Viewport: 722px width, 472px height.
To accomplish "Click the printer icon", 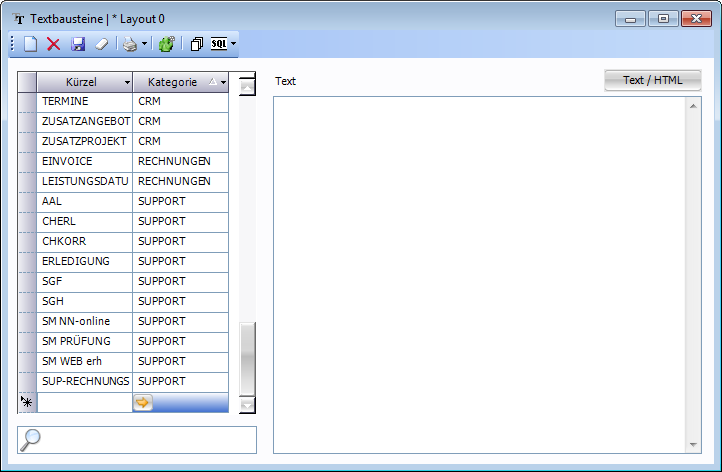I will 129,44.
